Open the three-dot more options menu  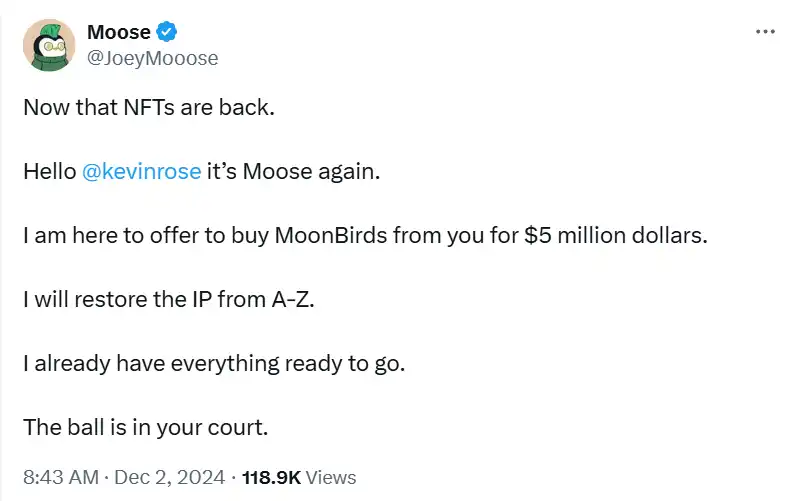(x=764, y=32)
